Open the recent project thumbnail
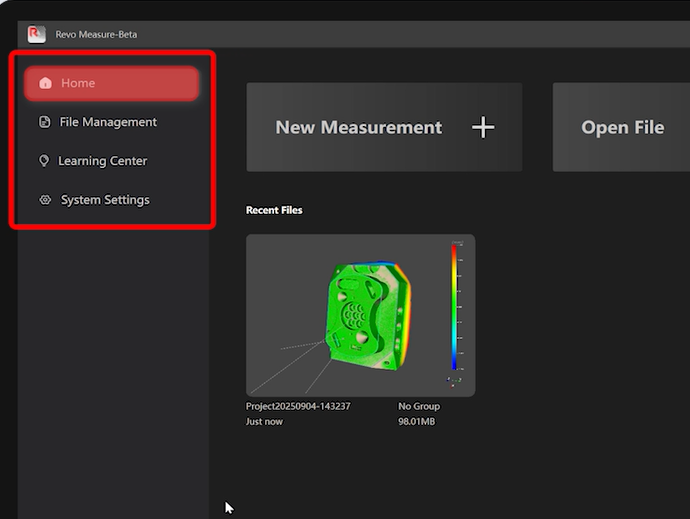The height and width of the screenshot is (519, 690). (360, 315)
